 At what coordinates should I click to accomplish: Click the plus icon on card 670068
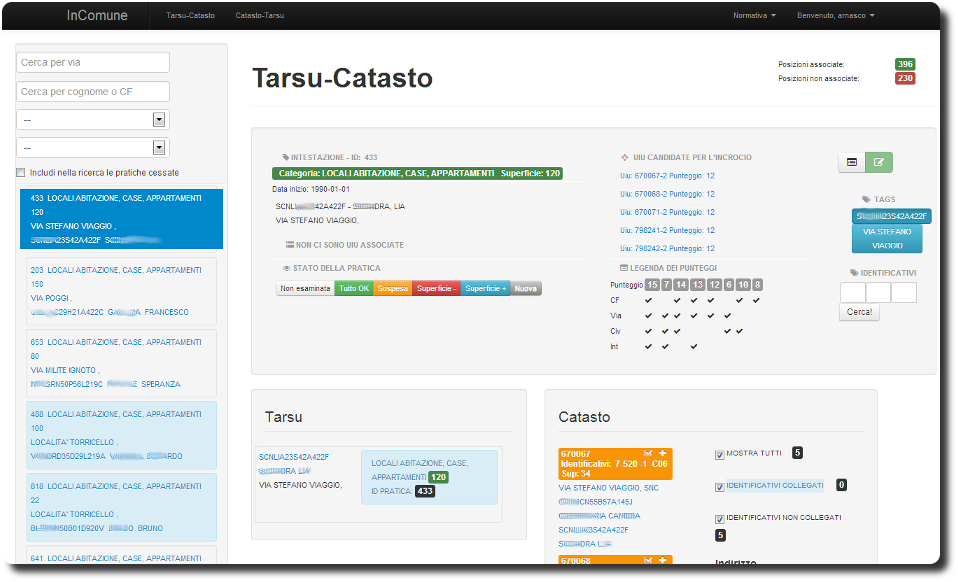662,561
